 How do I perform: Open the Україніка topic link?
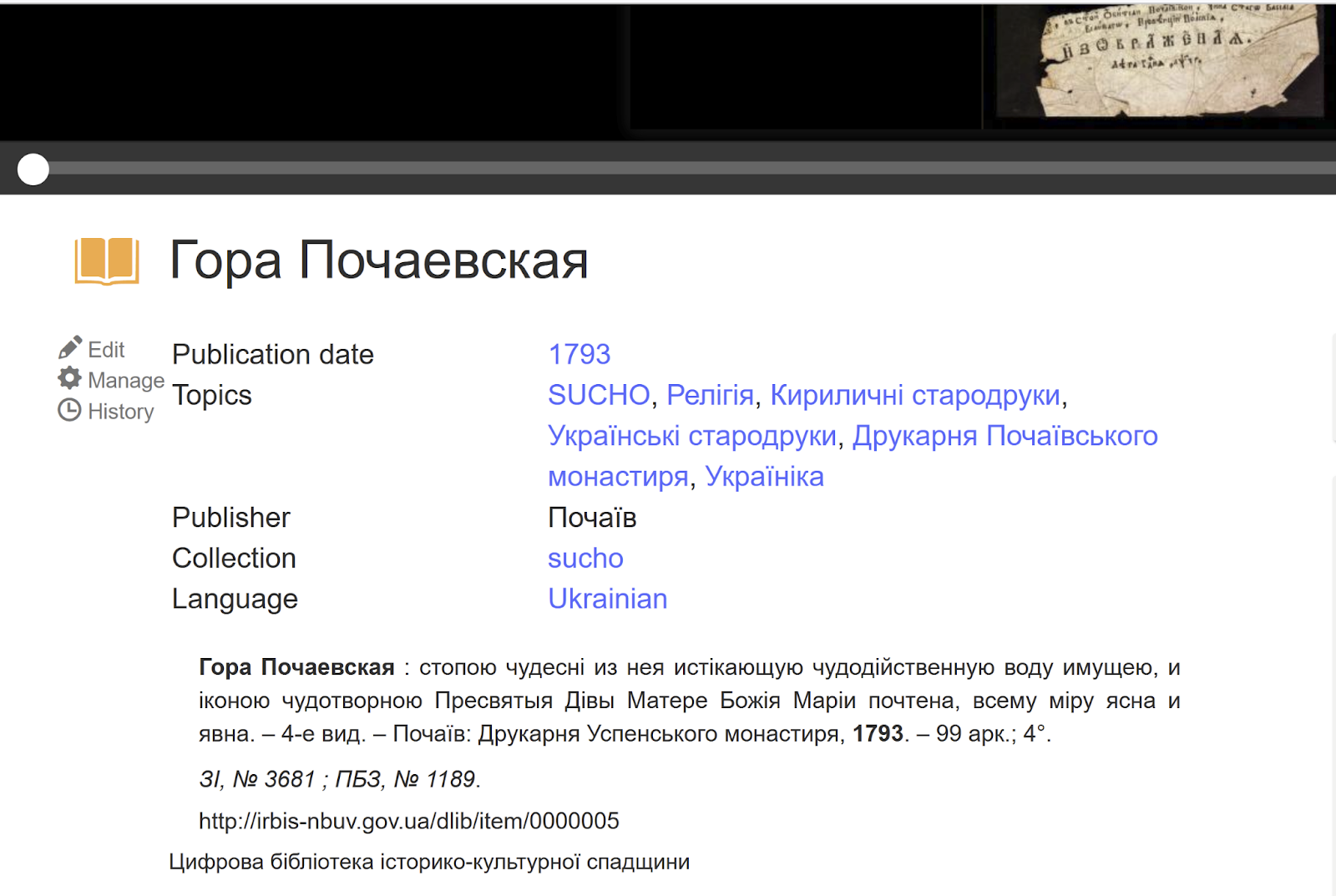pyautogui.click(x=765, y=476)
